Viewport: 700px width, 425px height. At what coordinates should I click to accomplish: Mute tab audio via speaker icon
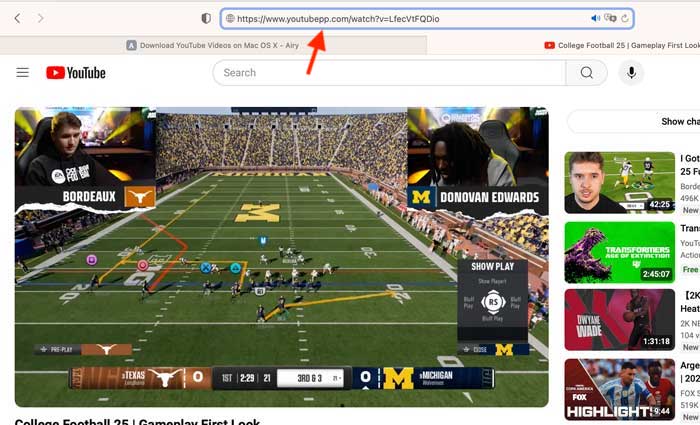[x=596, y=18]
